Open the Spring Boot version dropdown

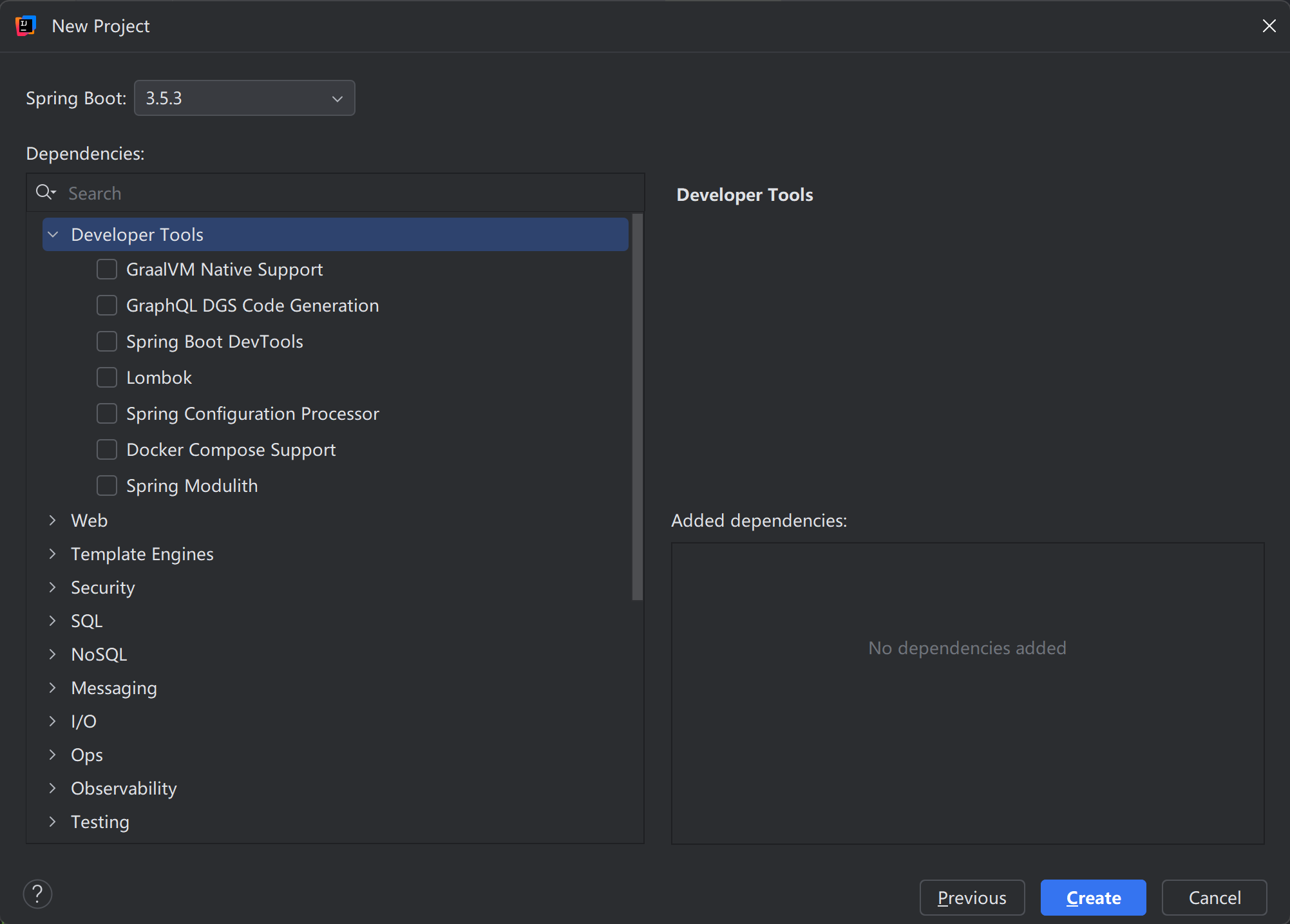[x=245, y=98]
